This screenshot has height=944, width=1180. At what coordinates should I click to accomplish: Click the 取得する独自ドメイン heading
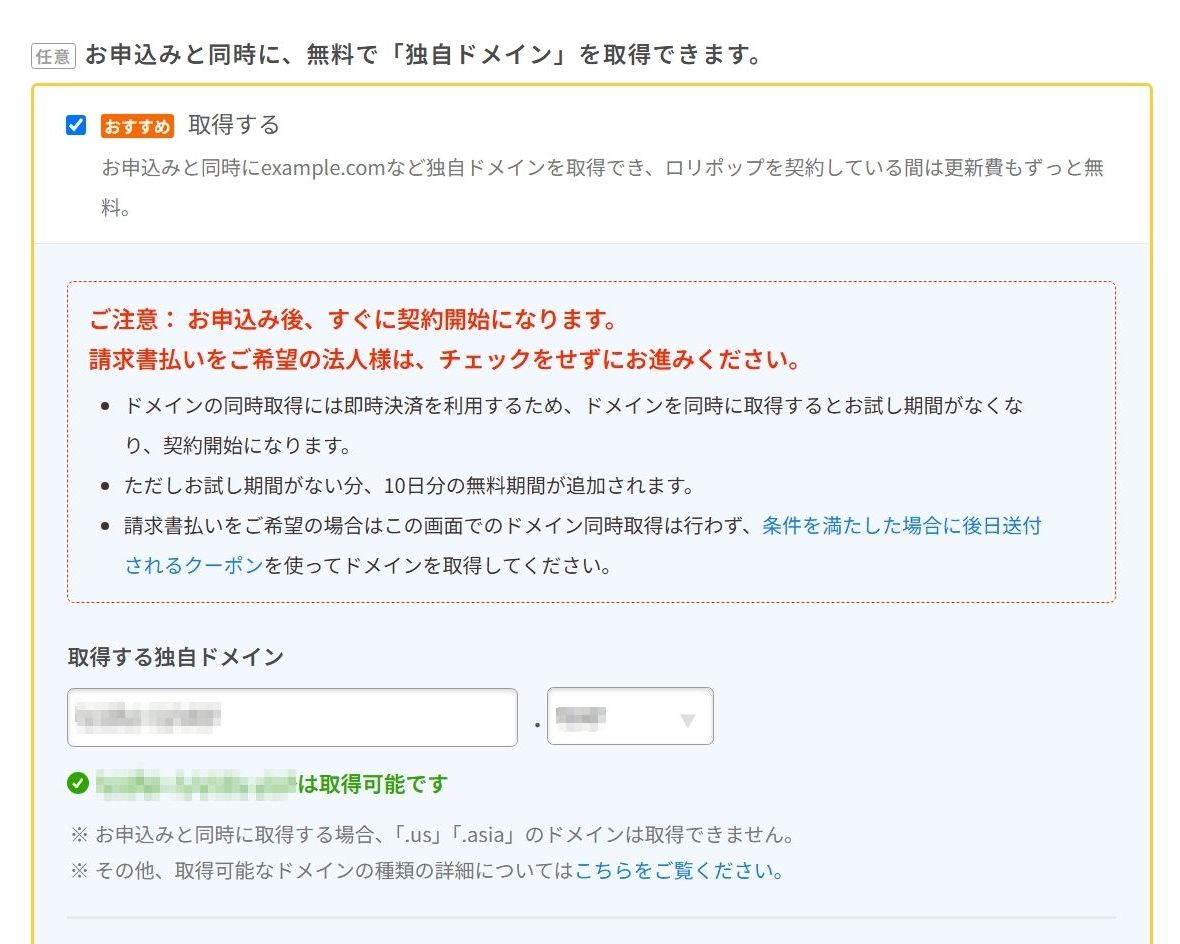(x=175, y=657)
